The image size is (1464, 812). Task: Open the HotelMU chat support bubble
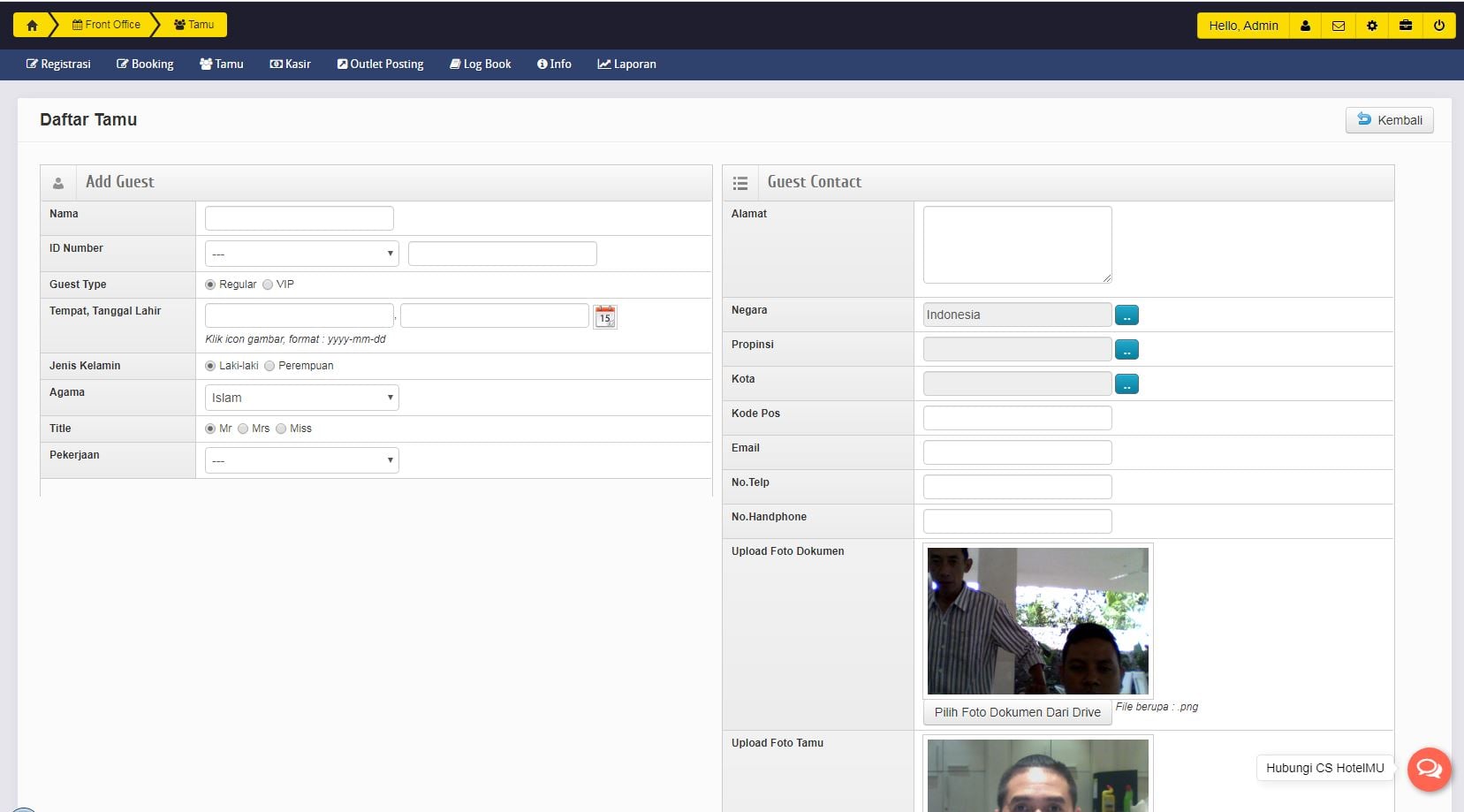tap(1429, 769)
